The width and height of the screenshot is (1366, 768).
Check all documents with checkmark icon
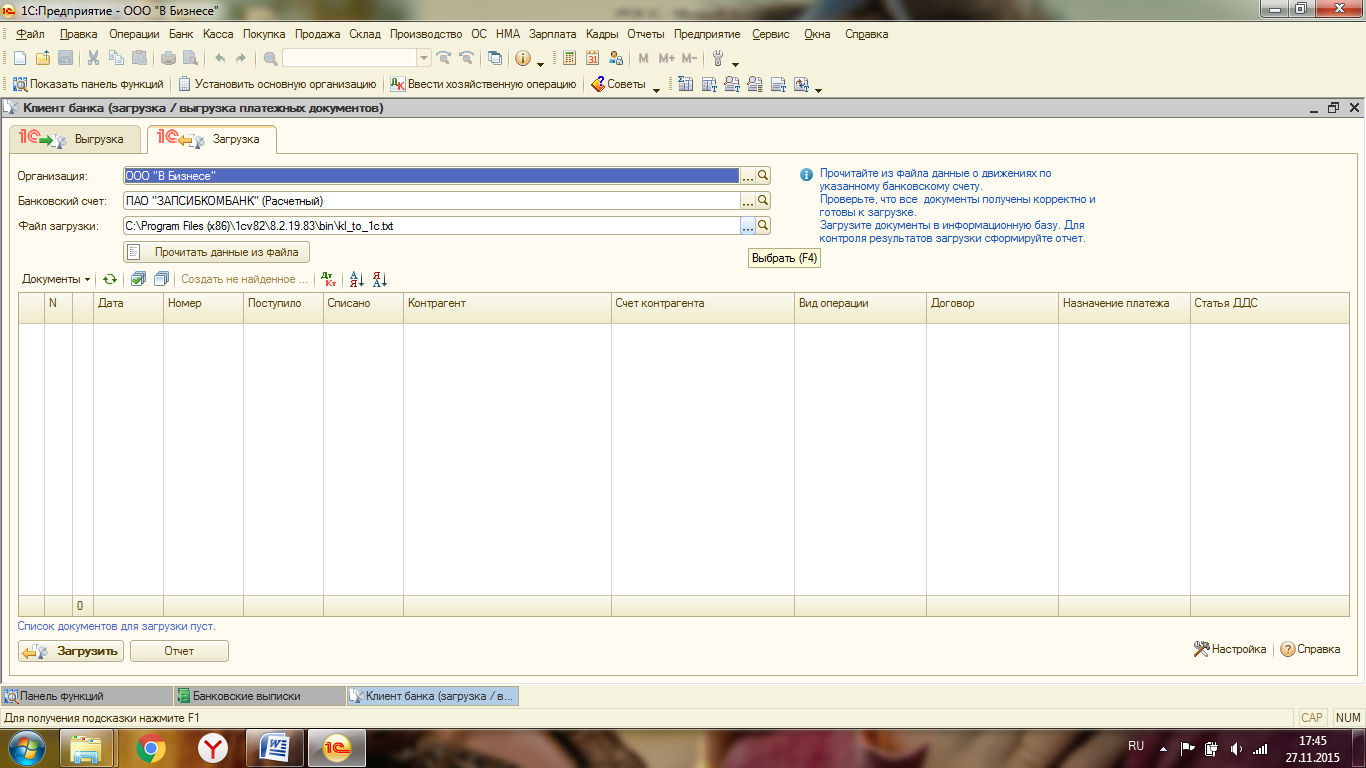[x=139, y=279]
